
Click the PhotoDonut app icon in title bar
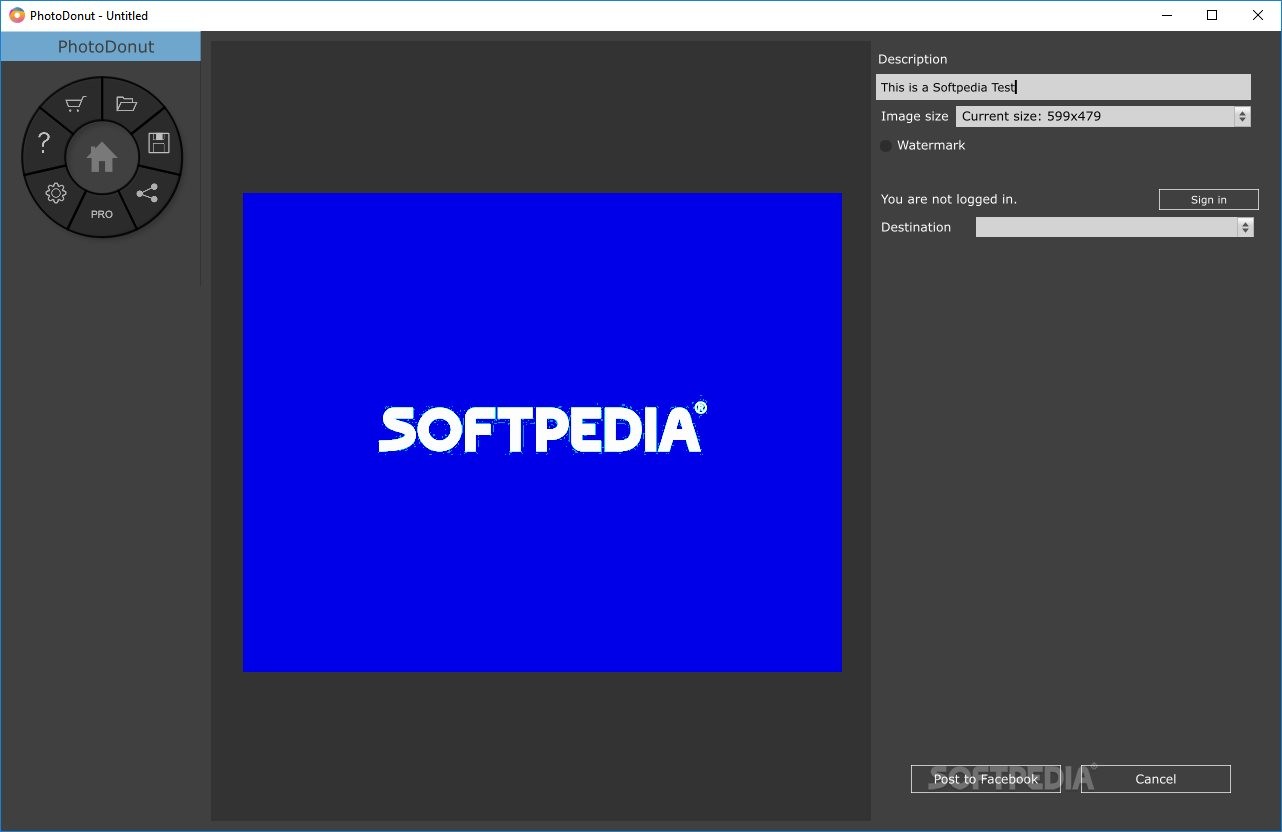pyautogui.click(x=16, y=15)
